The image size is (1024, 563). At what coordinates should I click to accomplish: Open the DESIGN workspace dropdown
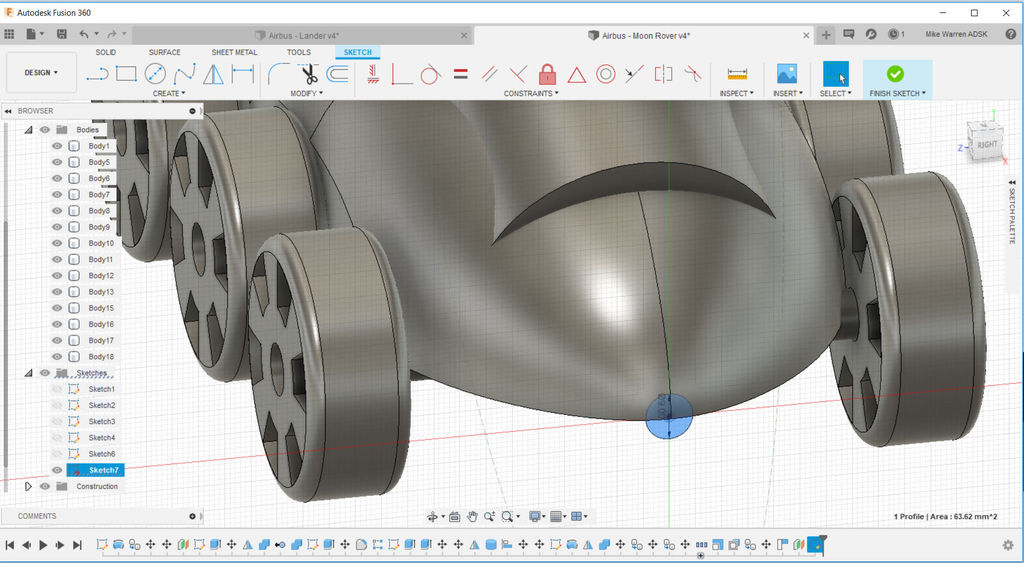pos(41,72)
